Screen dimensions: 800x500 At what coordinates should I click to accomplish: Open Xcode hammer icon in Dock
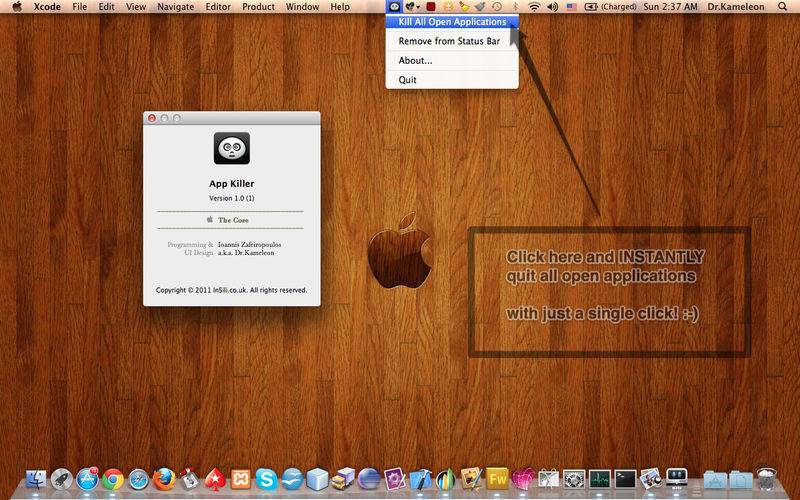[420, 480]
